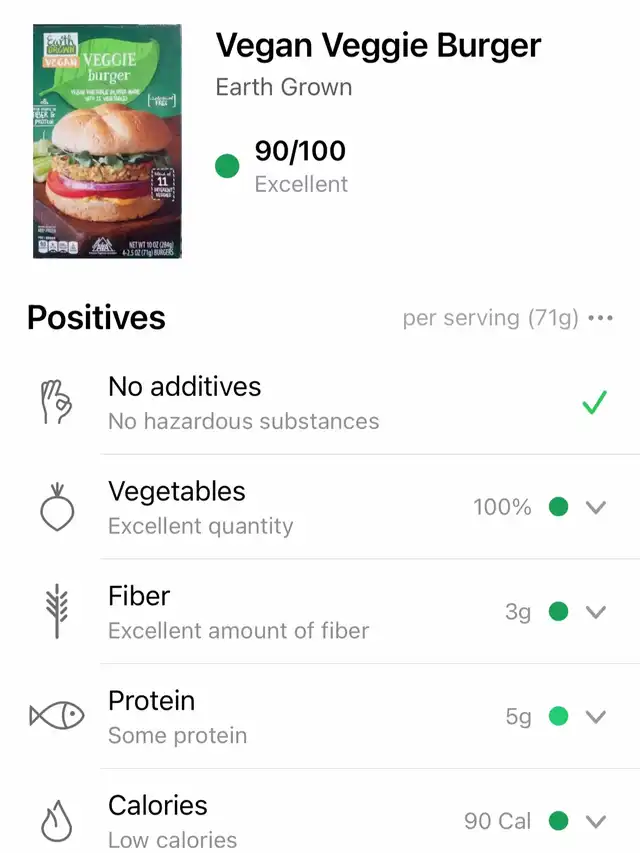Click the fish Protein icon
This screenshot has height=853, width=640.
57,715
